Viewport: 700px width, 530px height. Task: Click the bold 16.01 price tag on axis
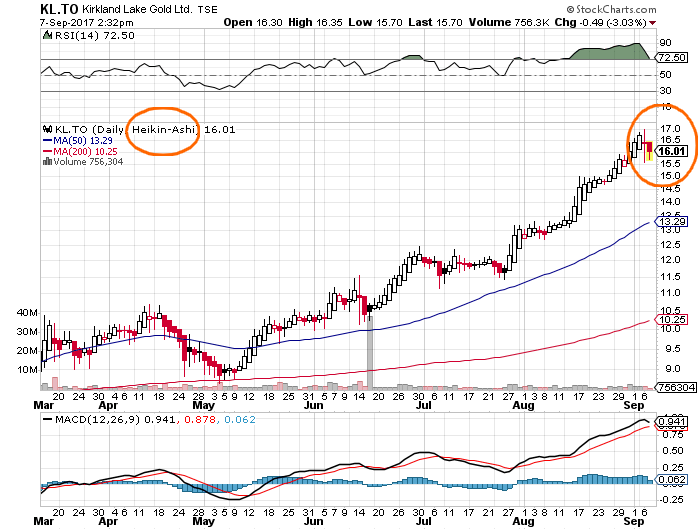coord(671,151)
